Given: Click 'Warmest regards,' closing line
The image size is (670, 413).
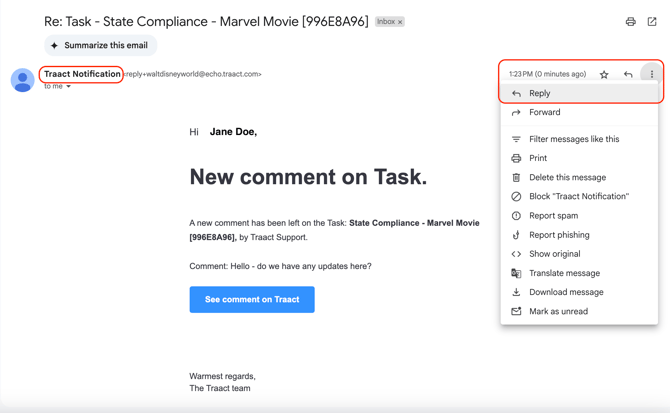Looking at the screenshot, I should click(x=222, y=376).
